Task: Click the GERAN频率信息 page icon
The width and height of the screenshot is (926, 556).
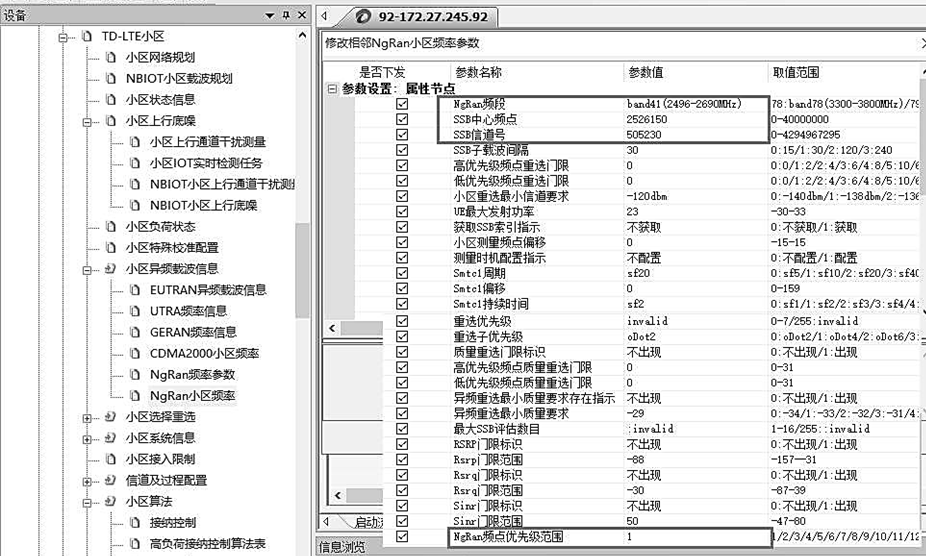Action: [135, 333]
